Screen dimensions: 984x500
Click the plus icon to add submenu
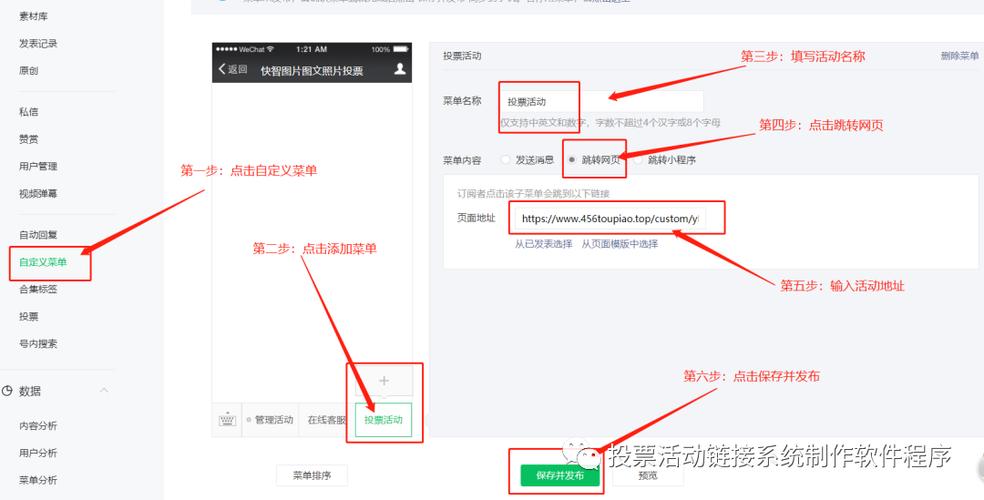(384, 381)
